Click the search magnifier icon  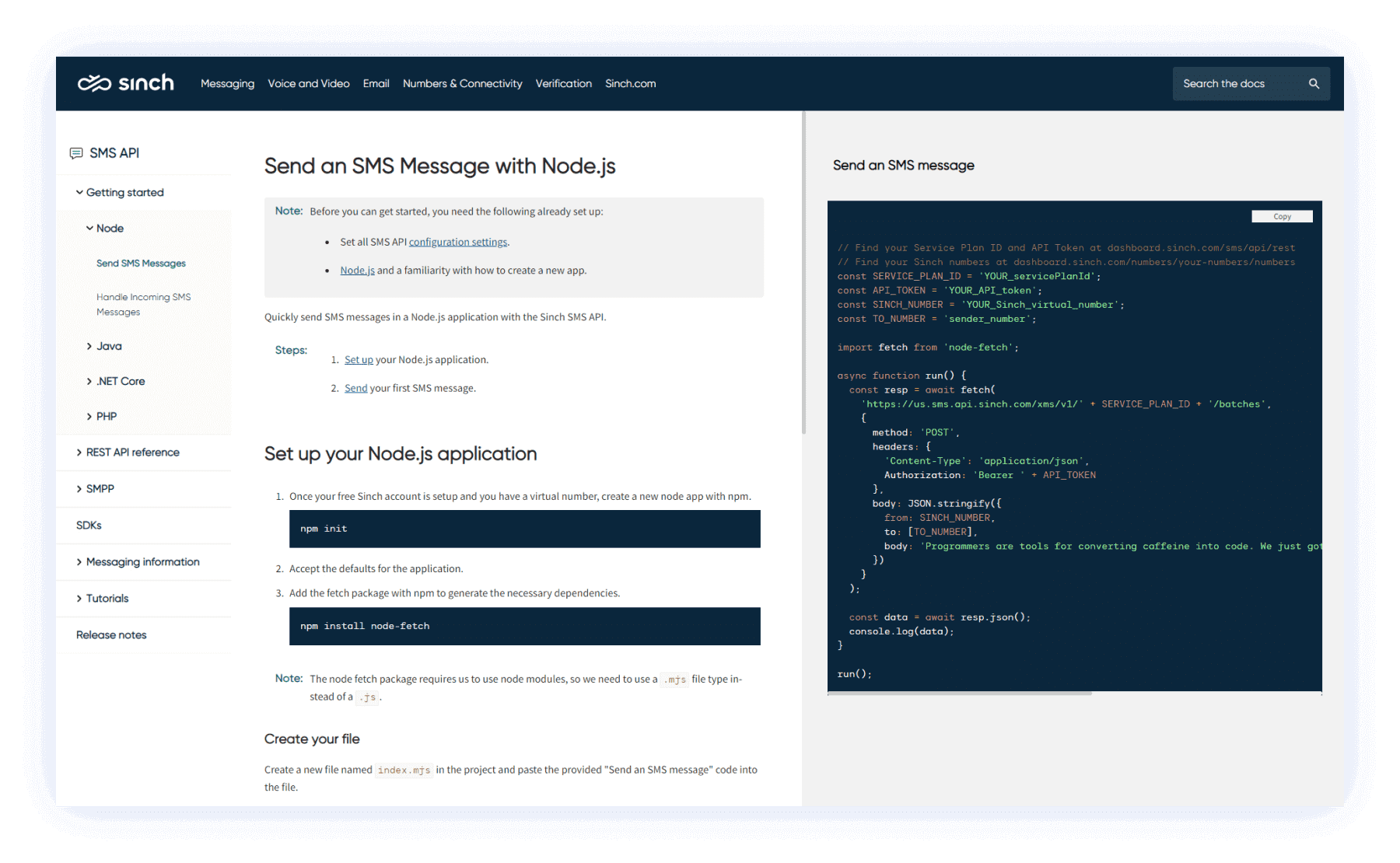(1314, 83)
